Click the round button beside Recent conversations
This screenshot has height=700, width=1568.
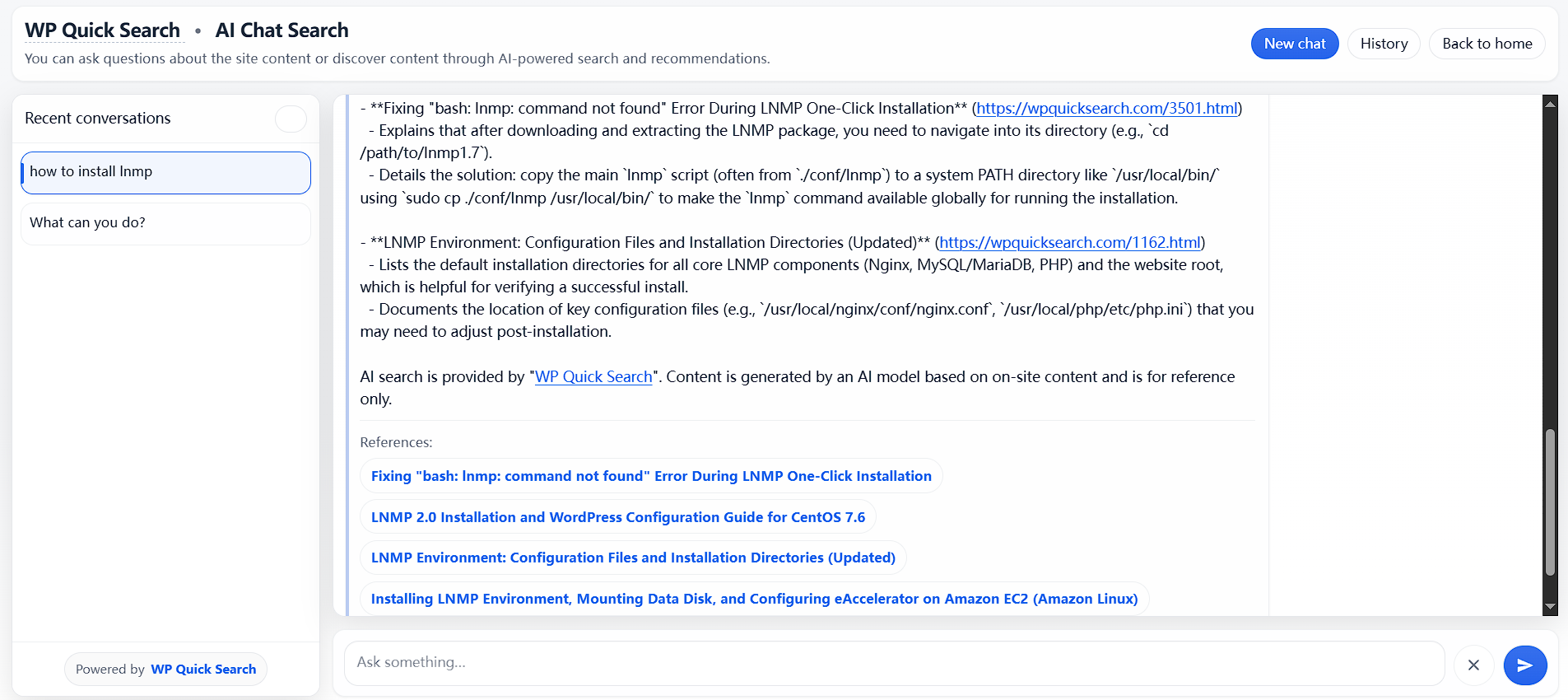(291, 119)
